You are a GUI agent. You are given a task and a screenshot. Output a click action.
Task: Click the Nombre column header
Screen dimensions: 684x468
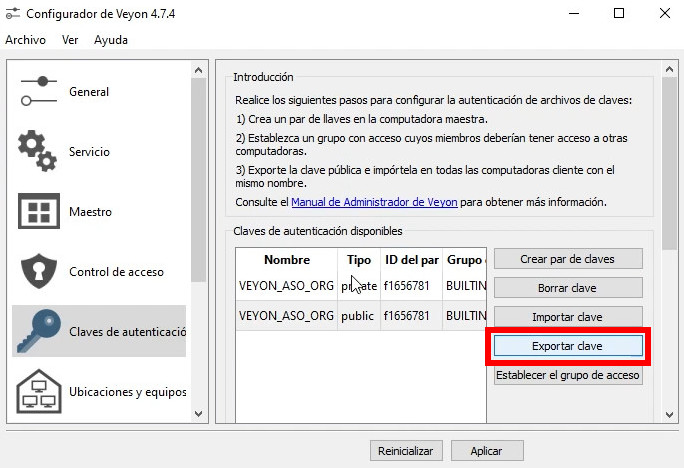pyautogui.click(x=286, y=260)
